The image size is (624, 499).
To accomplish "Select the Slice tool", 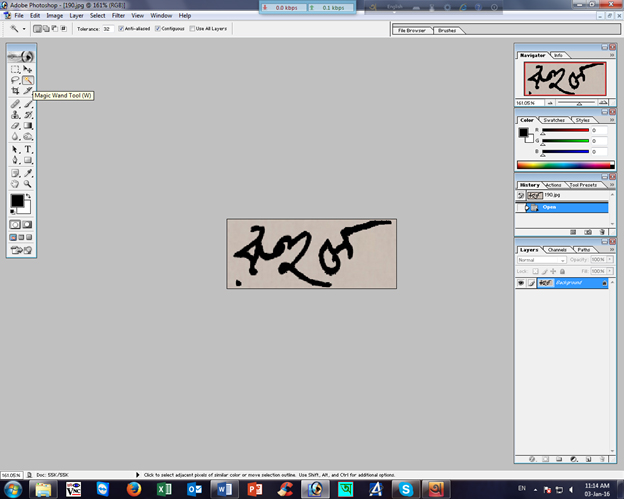I will (x=27, y=91).
